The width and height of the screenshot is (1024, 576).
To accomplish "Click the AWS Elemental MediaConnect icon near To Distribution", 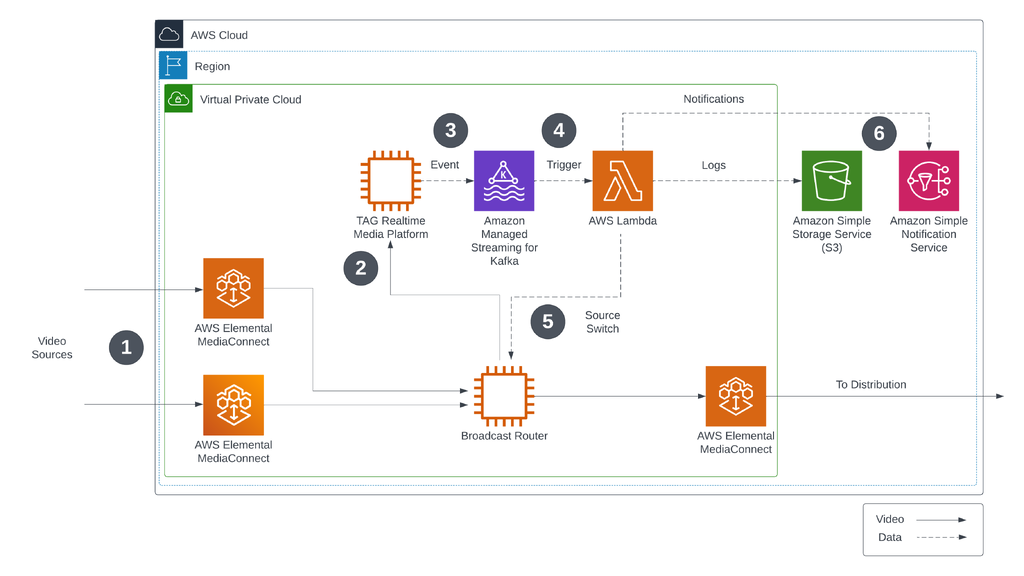I will (x=736, y=396).
